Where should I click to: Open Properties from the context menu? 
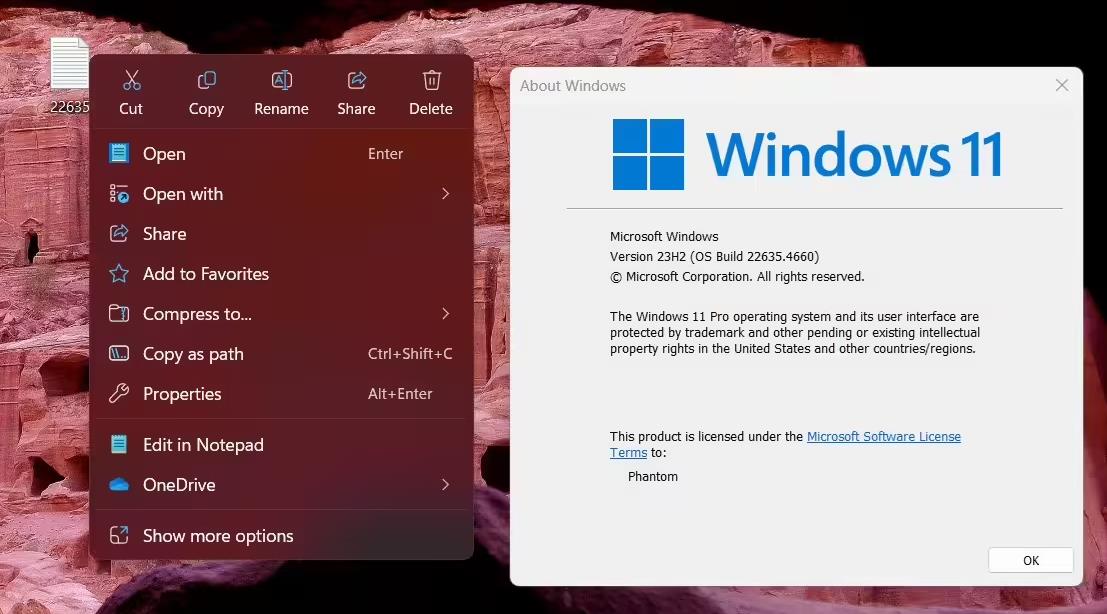tap(282, 394)
